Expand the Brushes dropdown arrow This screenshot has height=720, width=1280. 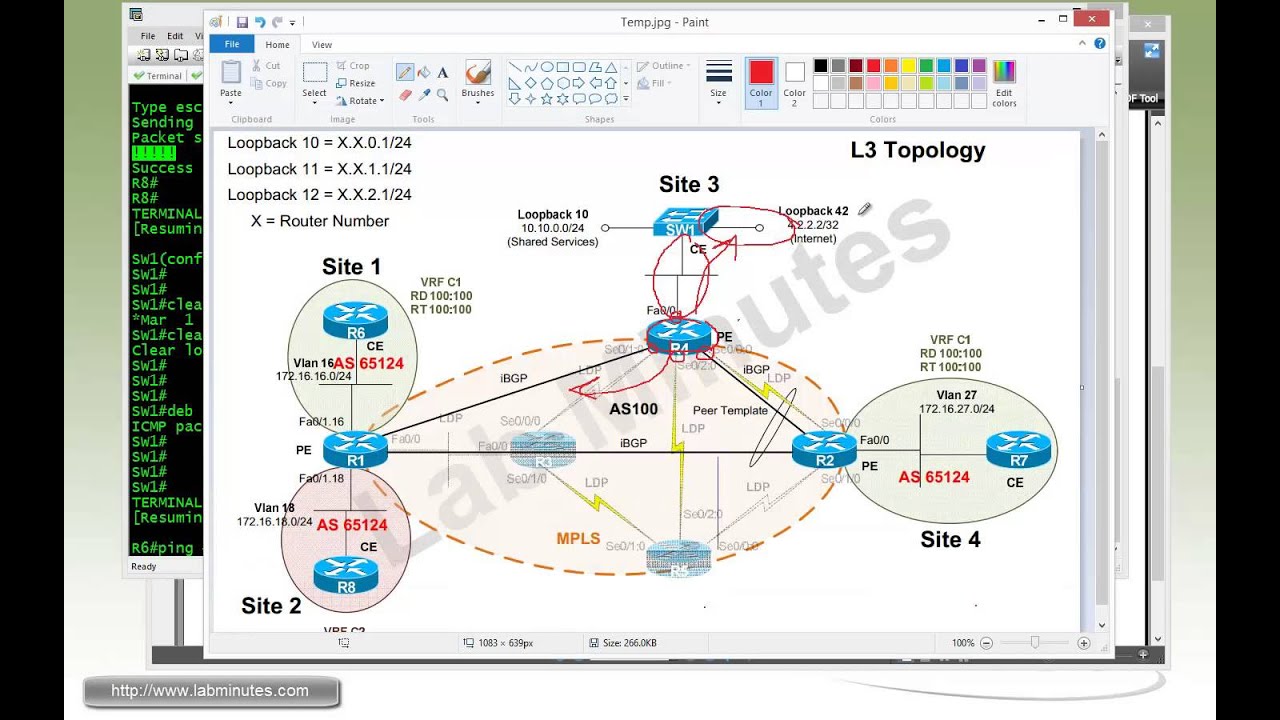tap(478, 102)
